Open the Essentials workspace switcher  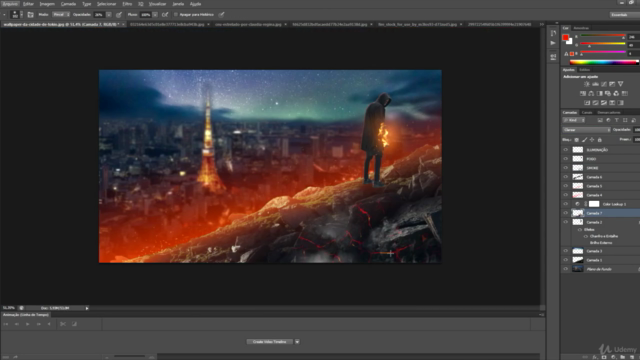coord(624,15)
